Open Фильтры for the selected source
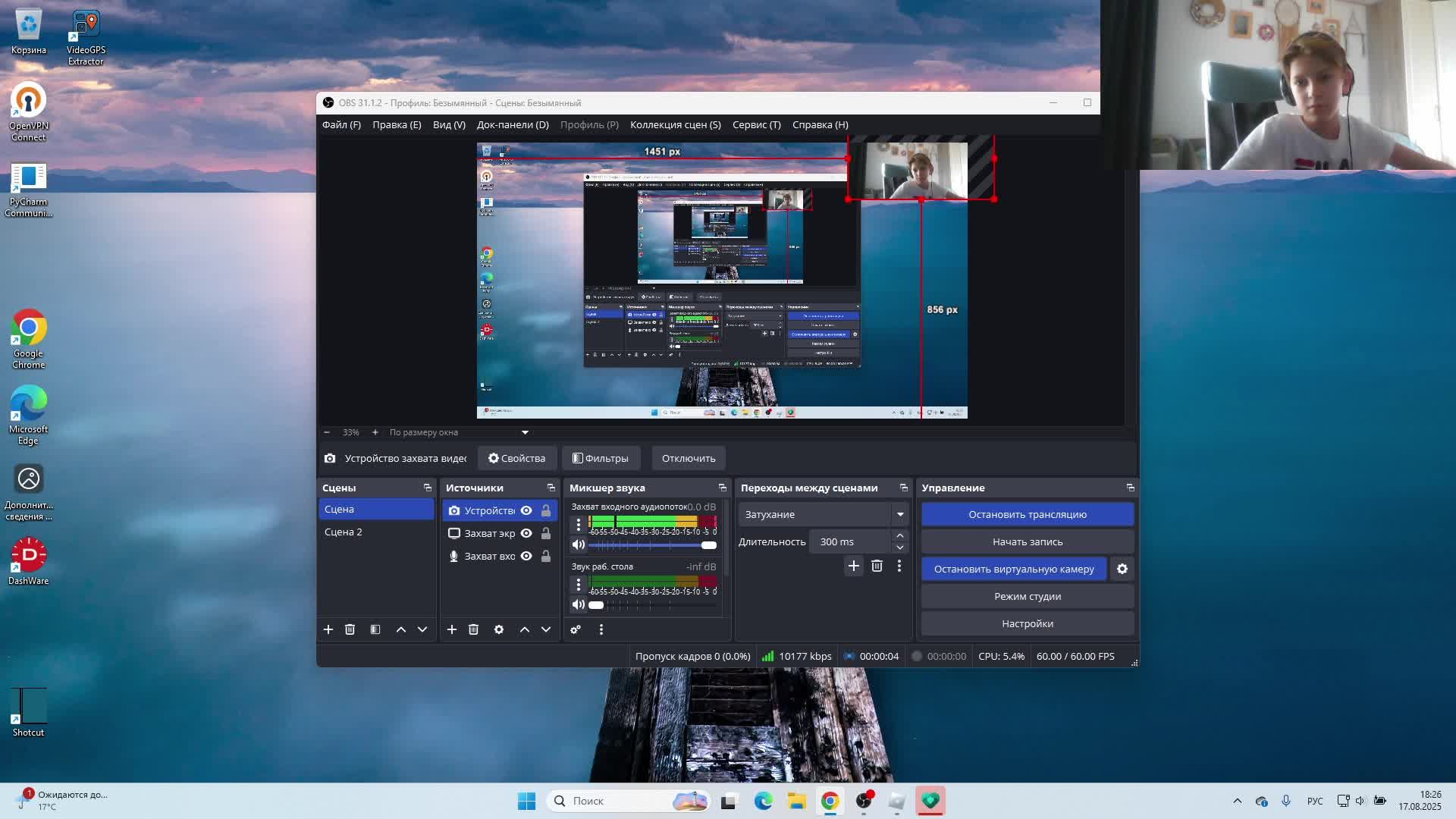 (601, 458)
